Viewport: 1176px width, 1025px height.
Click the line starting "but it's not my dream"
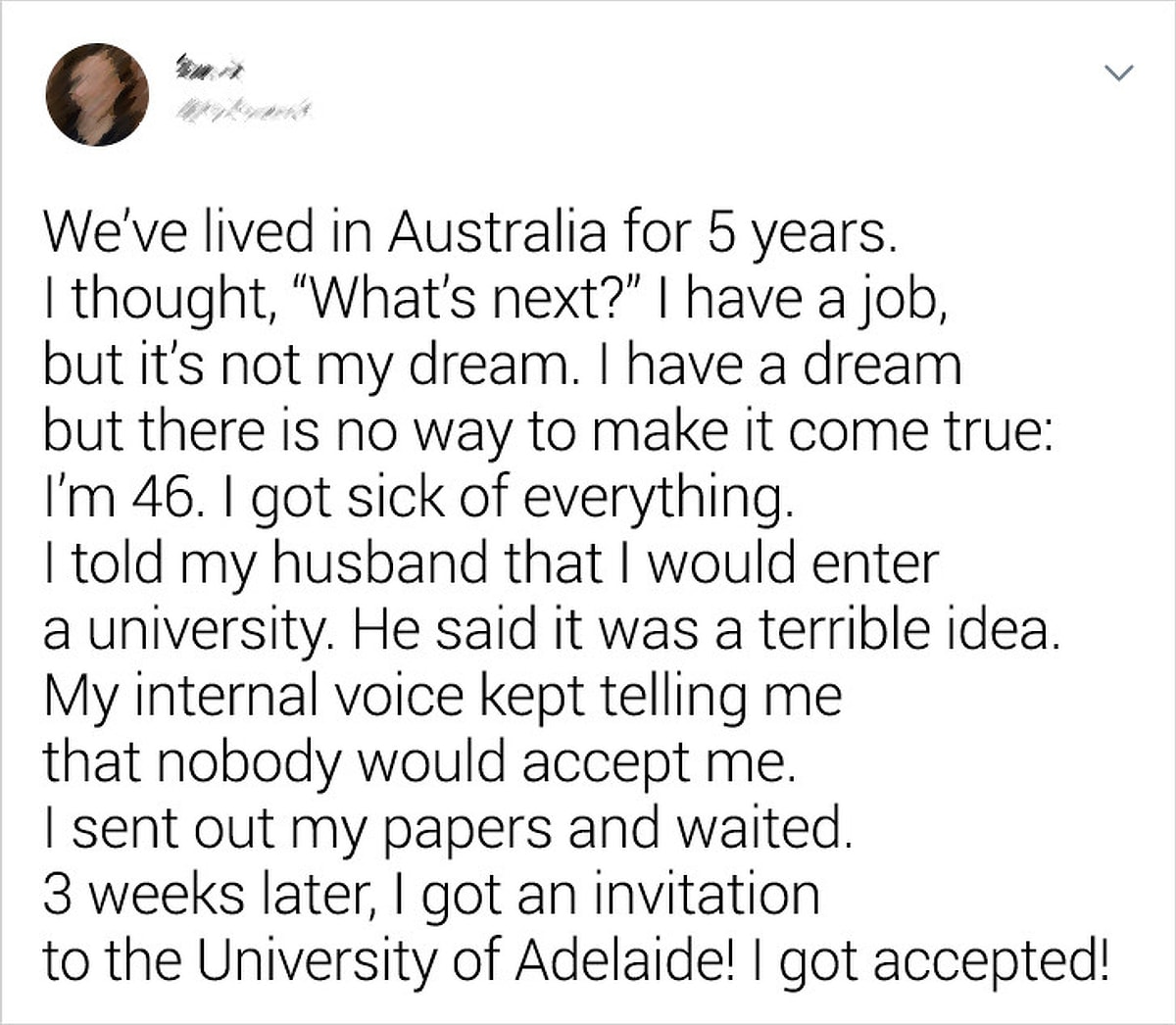click(x=502, y=365)
